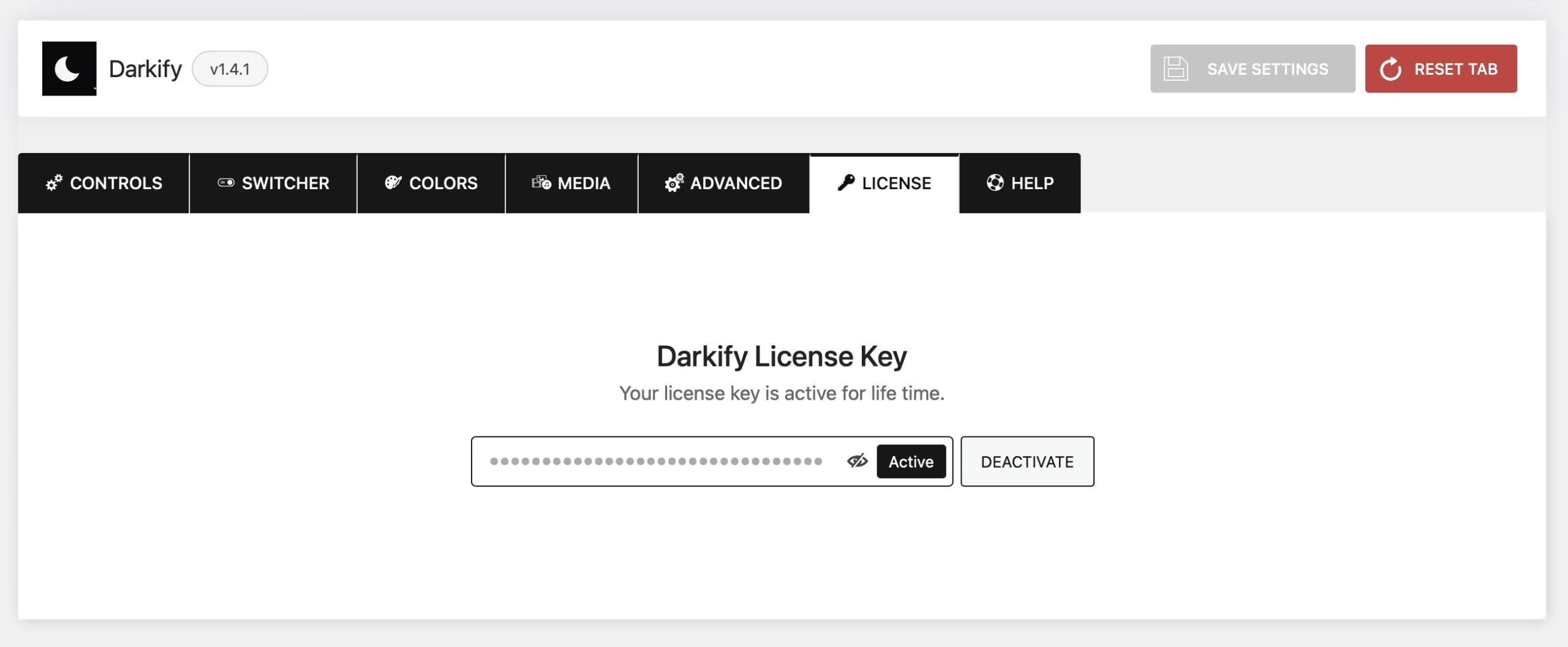Image resolution: width=1568 pixels, height=647 pixels.
Task: Click the gear icon on Advanced tab
Action: click(674, 182)
